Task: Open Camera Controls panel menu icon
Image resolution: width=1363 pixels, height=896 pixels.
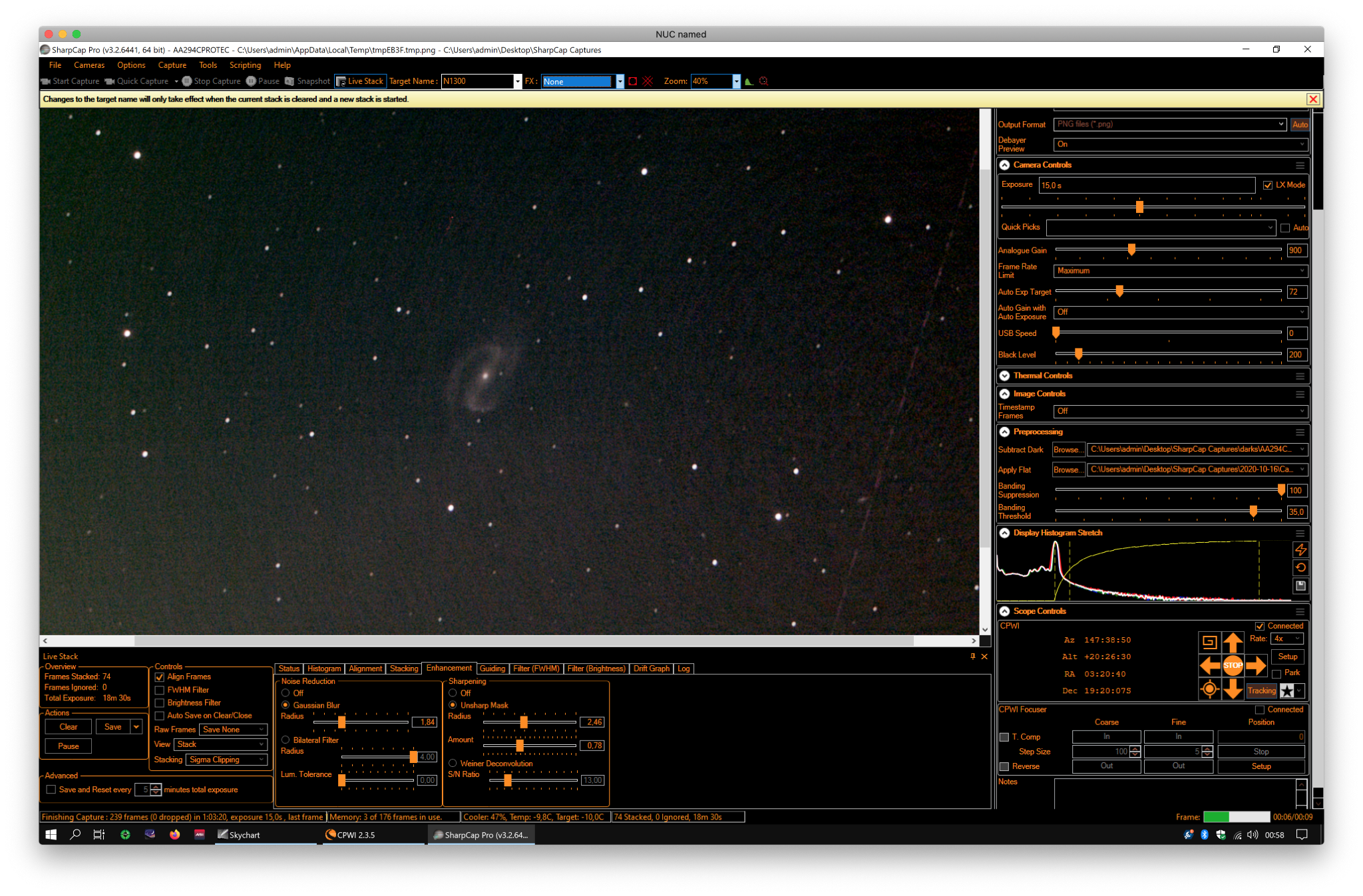Action: 1300,165
